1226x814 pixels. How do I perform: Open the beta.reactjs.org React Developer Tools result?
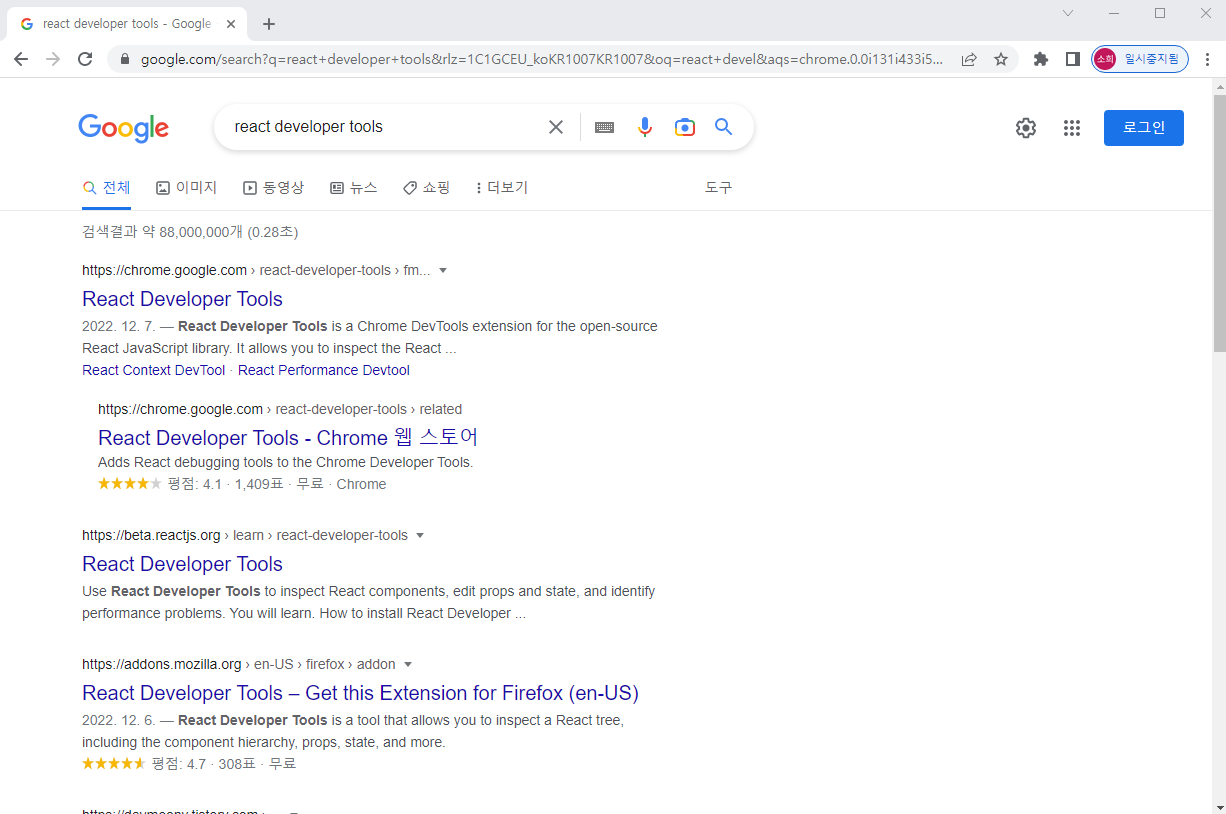tap(182, 564)
